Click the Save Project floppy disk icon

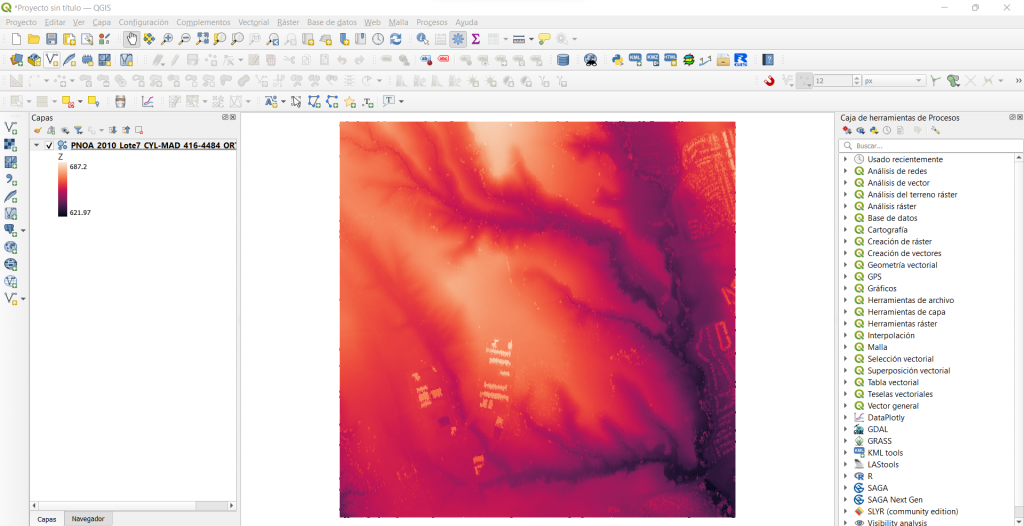[52, 39]
